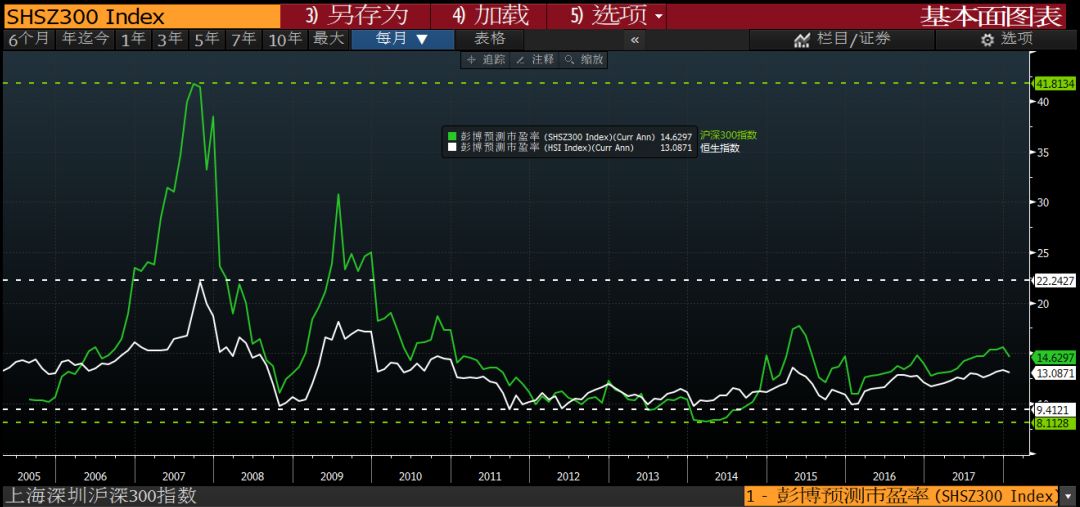Click the 41.8134 high value label
This screenshot has width=1080, height=507.
[1054, 83]
